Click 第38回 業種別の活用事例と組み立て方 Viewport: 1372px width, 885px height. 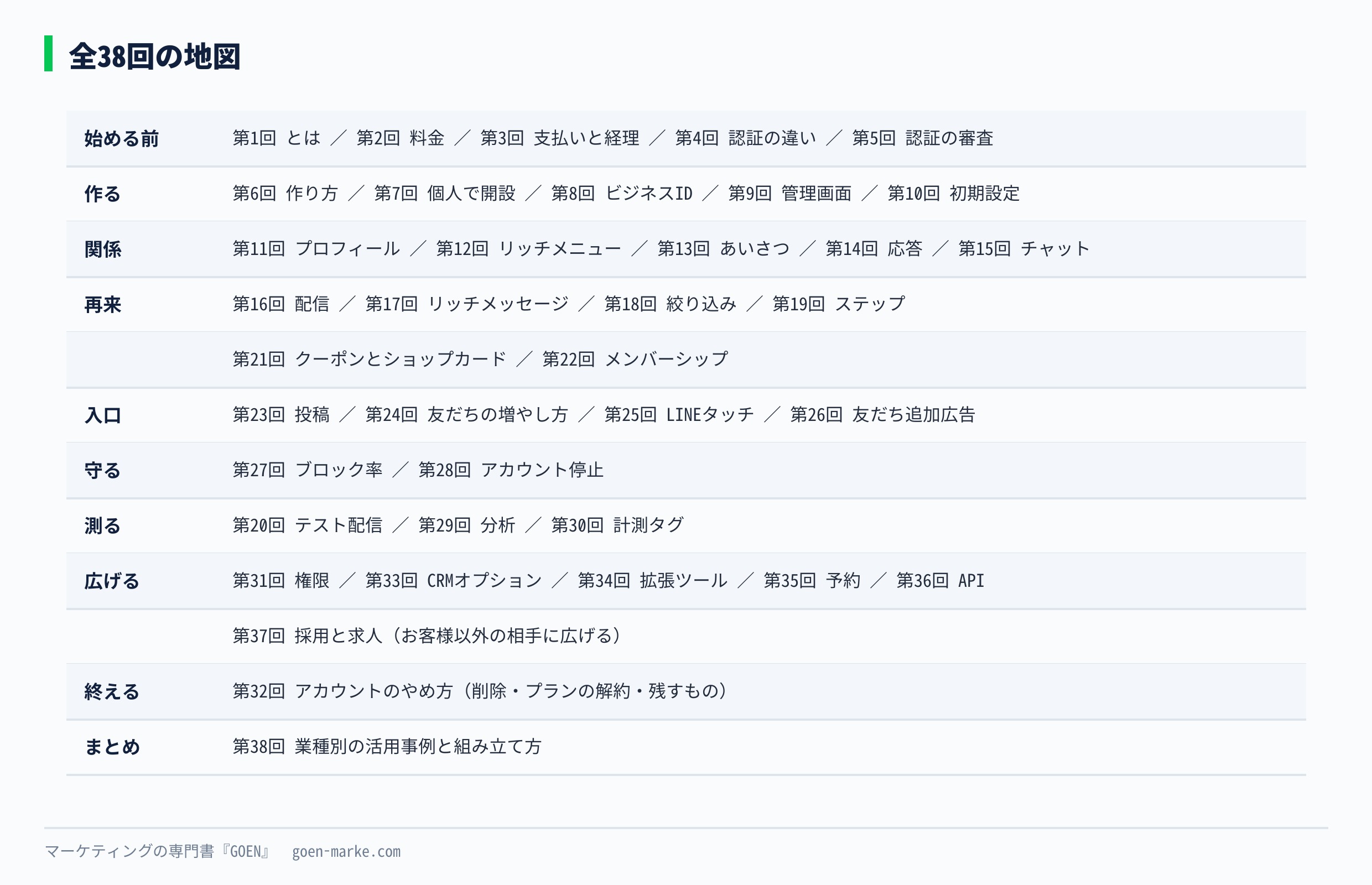tap(387, 746)
